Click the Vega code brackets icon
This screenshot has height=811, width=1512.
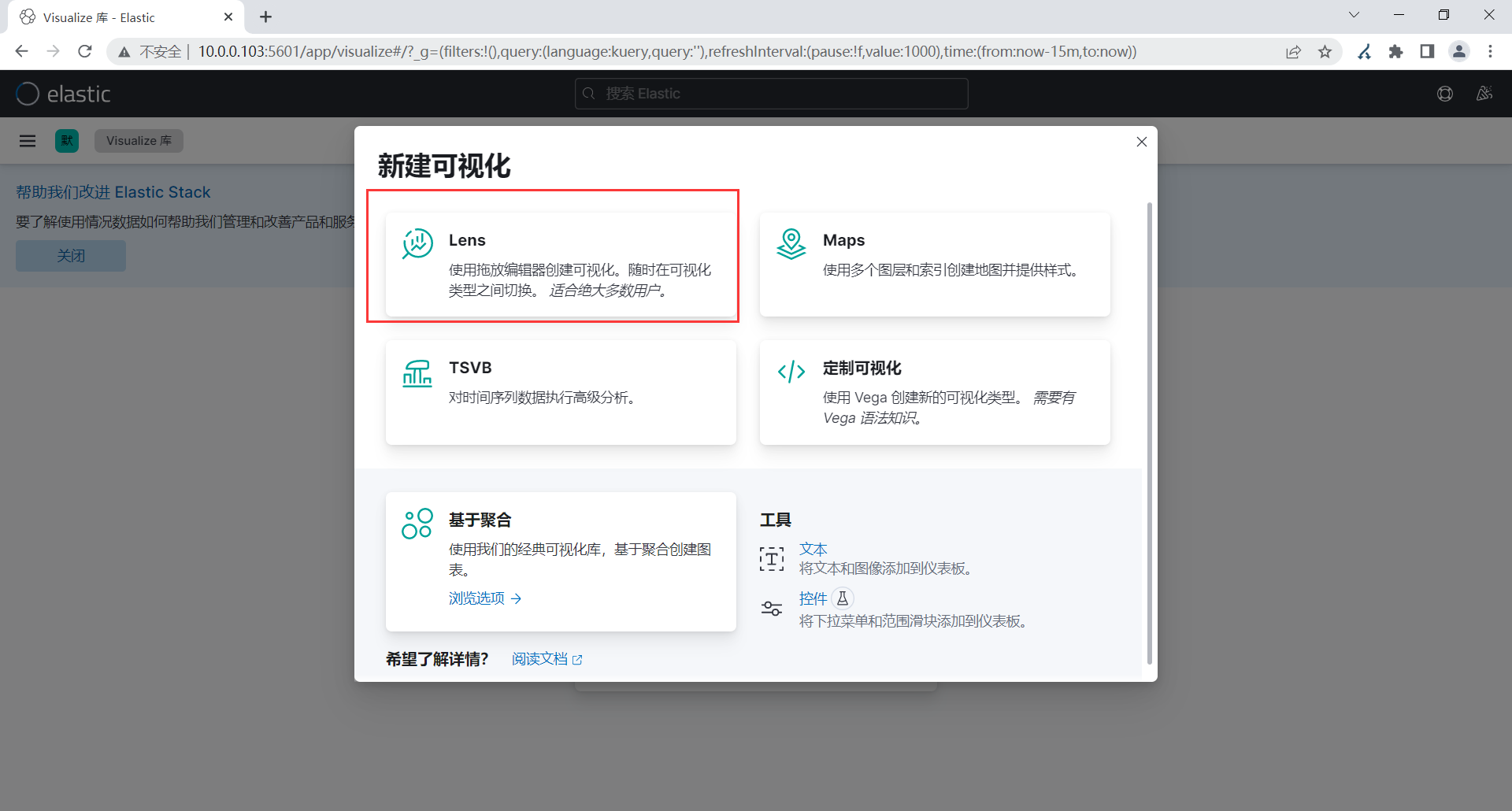pos(791,371)
